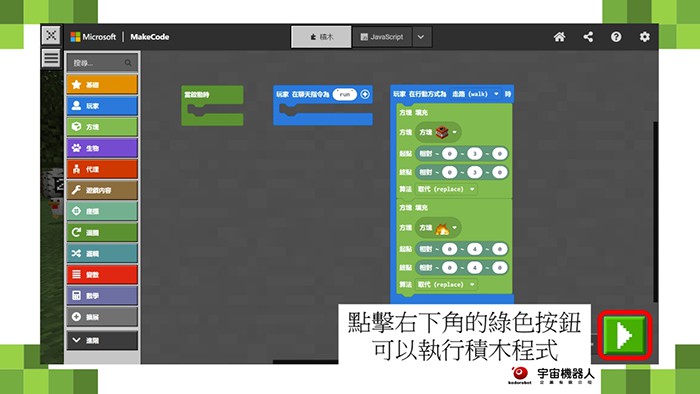Open the 方塊 blocks cube category

[x=102, y=127]
